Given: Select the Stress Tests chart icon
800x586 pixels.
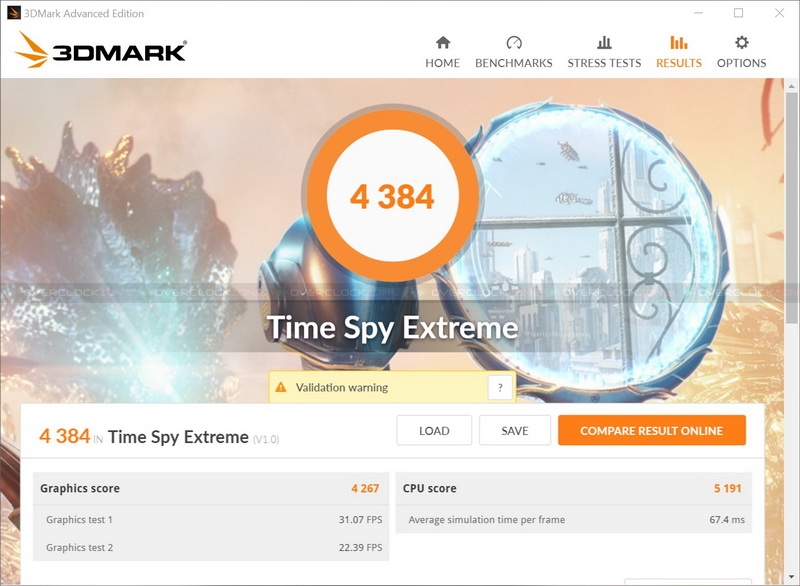Looking at the screenshot, I should click(604, 42).
